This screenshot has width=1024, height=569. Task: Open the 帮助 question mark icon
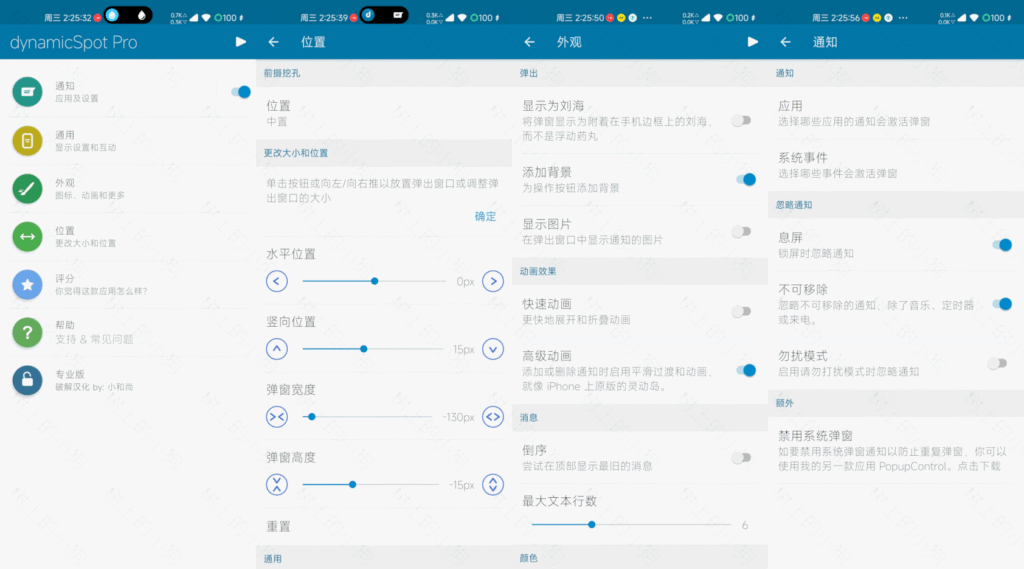(x=27, y=332)
